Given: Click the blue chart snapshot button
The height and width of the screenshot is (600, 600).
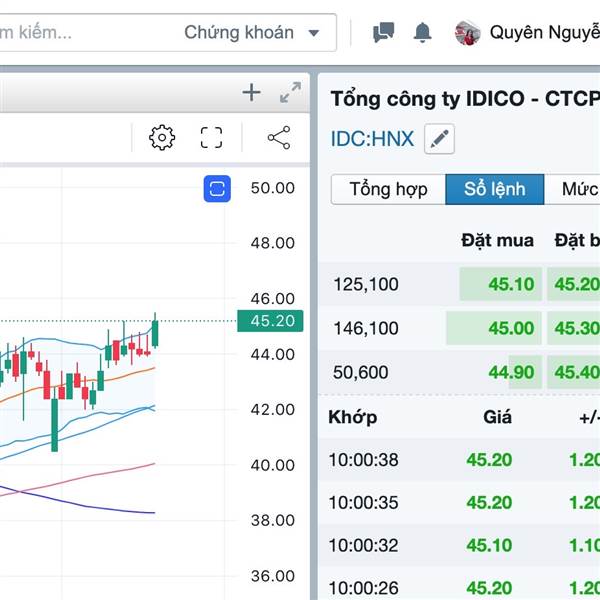Looking at the screenshot, I should tap(217, 189).
